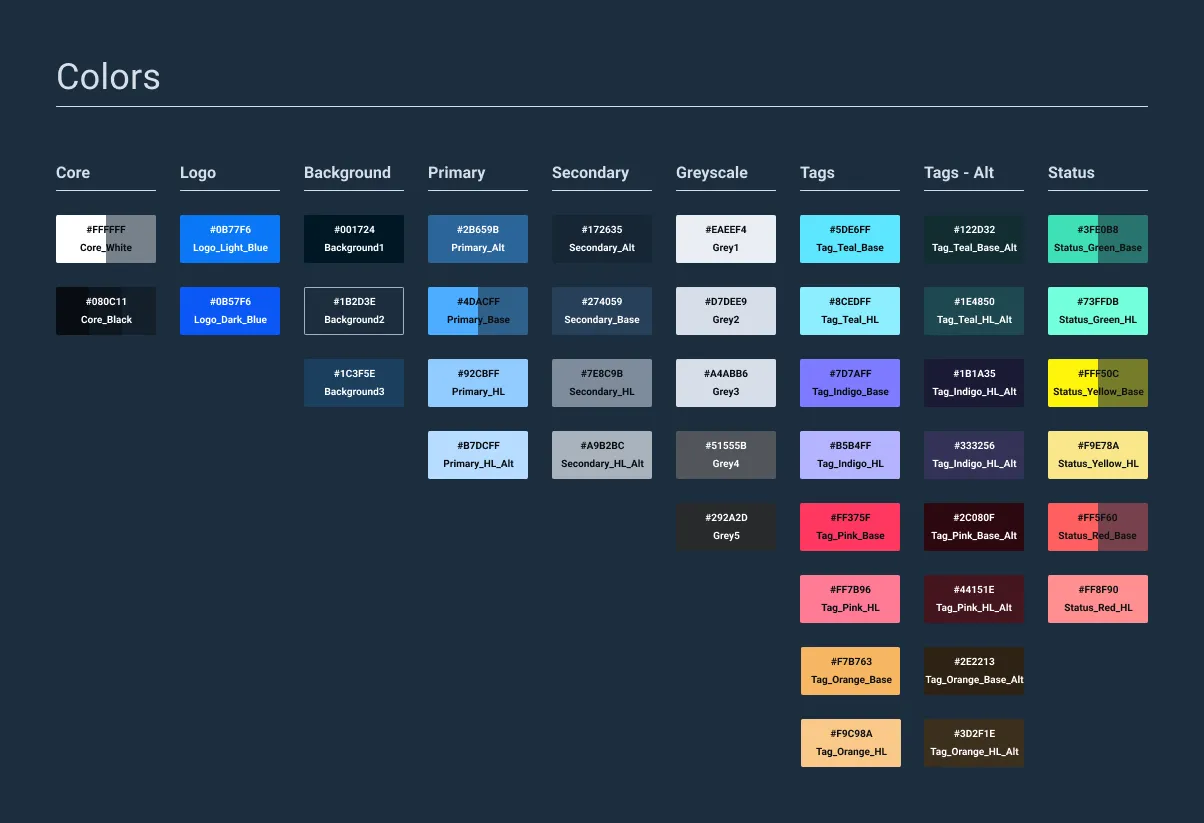
Task: Click the Status_Green_HL color swatch
Action: [x=1097, y=310]
